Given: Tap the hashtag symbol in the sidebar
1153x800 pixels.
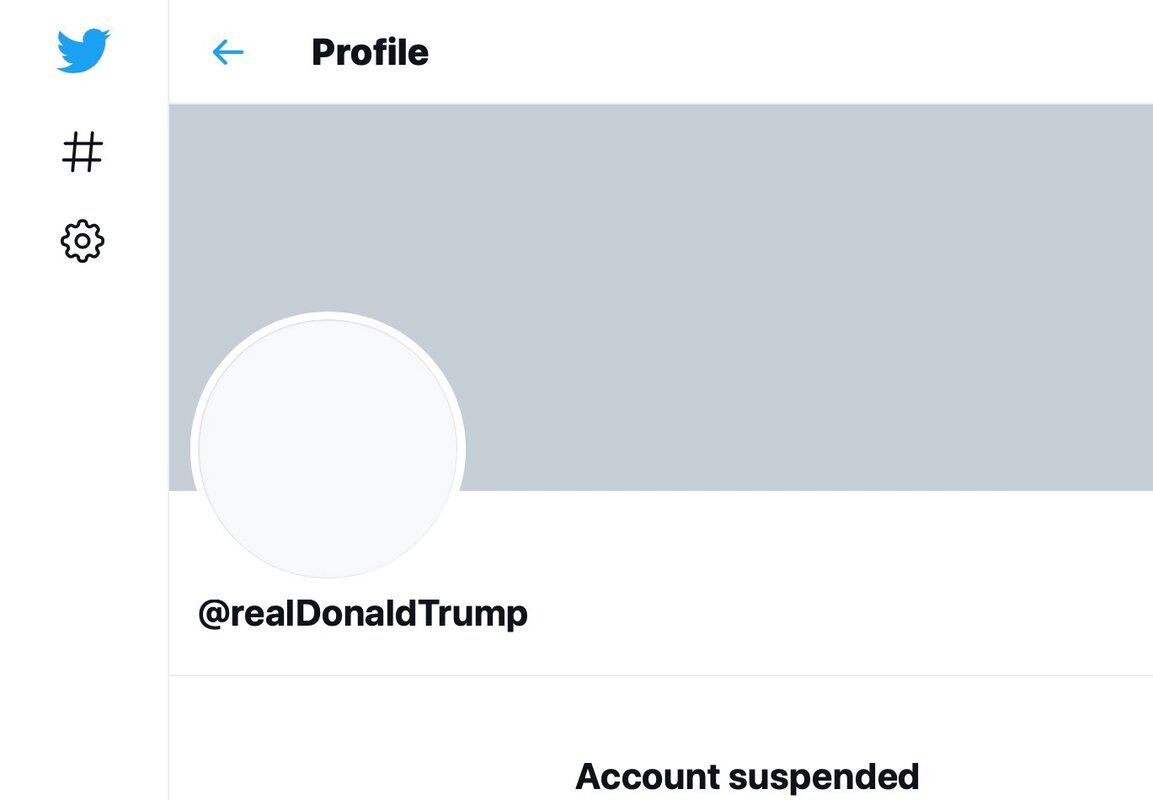Looking at the screenshot, I should point(83,153).
